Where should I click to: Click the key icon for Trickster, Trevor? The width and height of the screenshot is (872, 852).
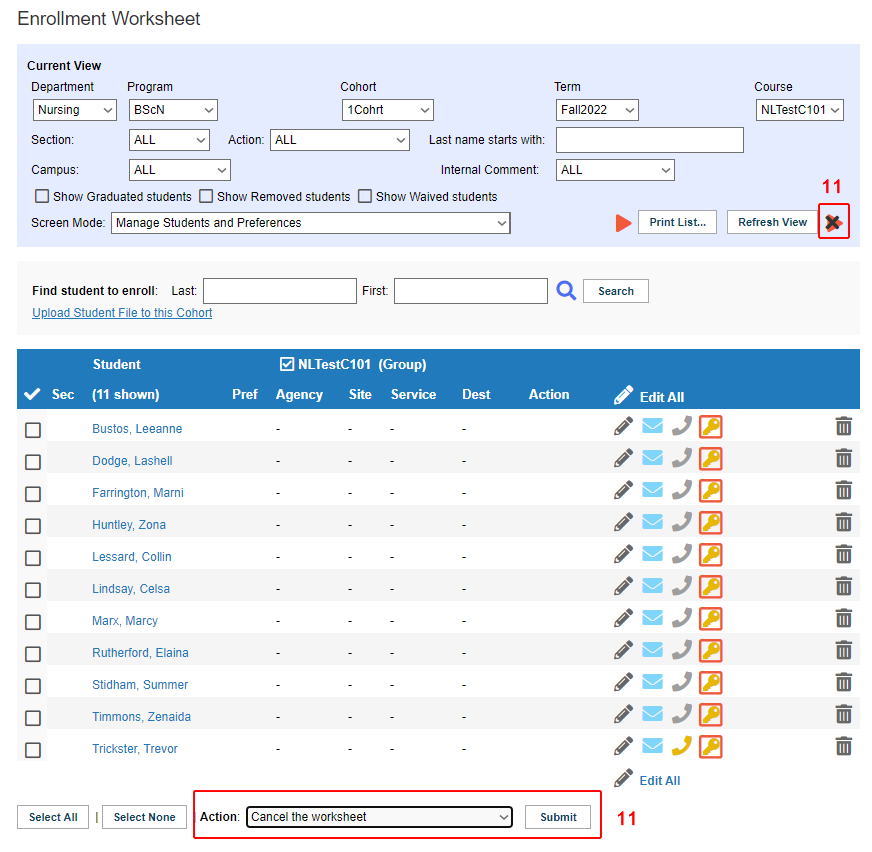tap(711, 747)
